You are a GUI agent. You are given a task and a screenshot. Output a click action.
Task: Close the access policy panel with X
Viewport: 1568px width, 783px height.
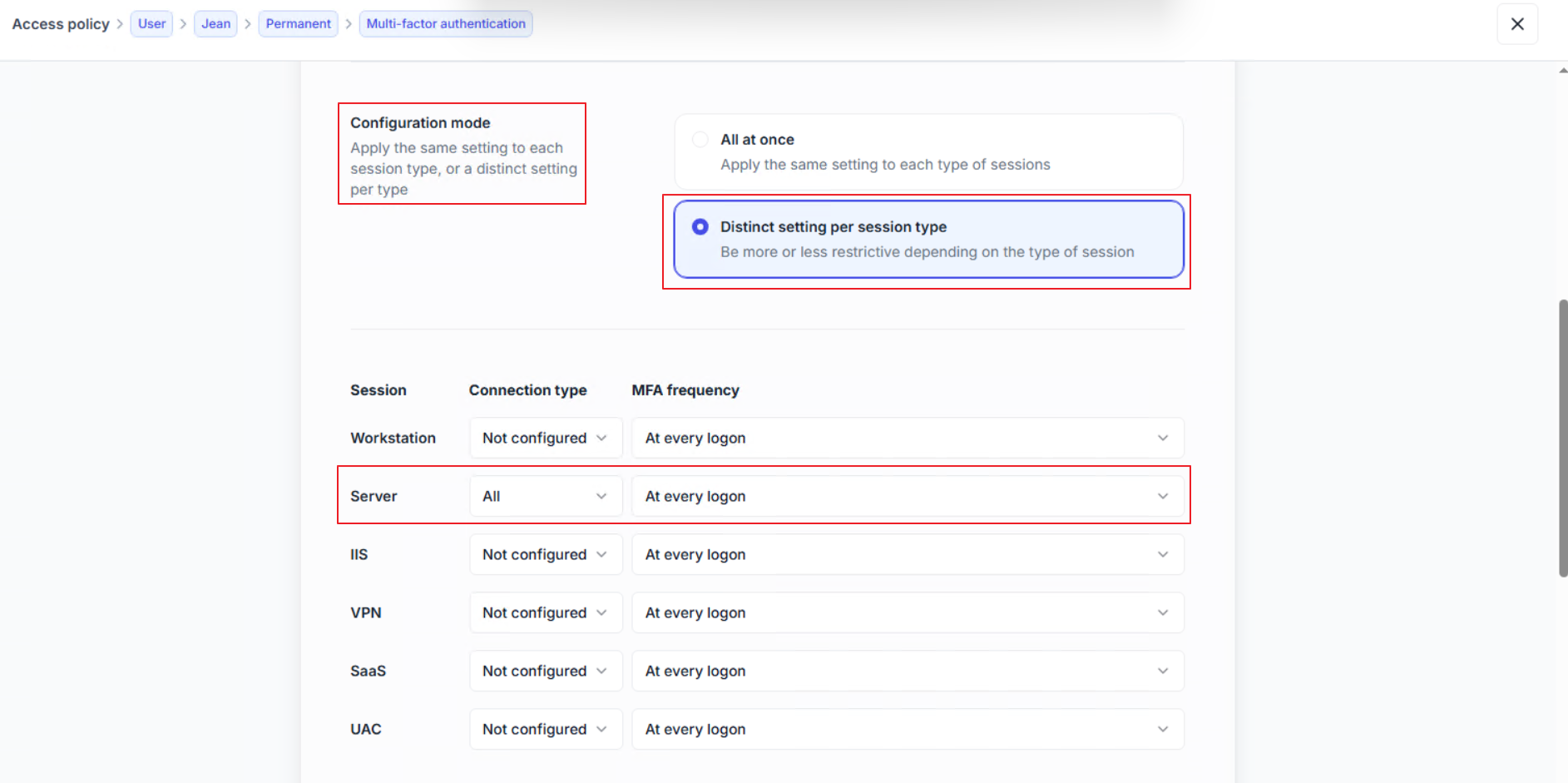pyautogui.click(x=1517, y=24)
